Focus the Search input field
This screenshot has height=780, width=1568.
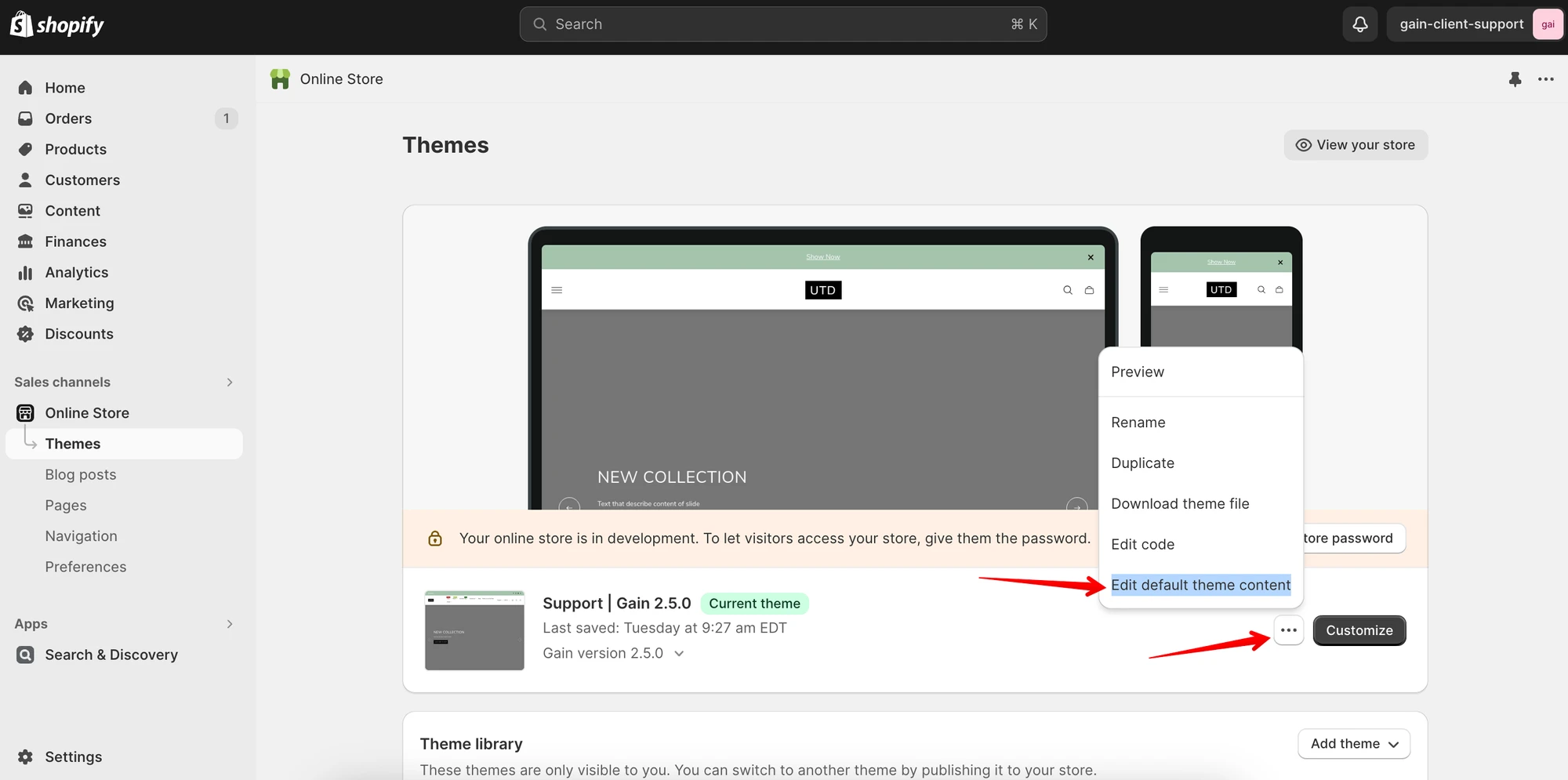click(783, 24)
